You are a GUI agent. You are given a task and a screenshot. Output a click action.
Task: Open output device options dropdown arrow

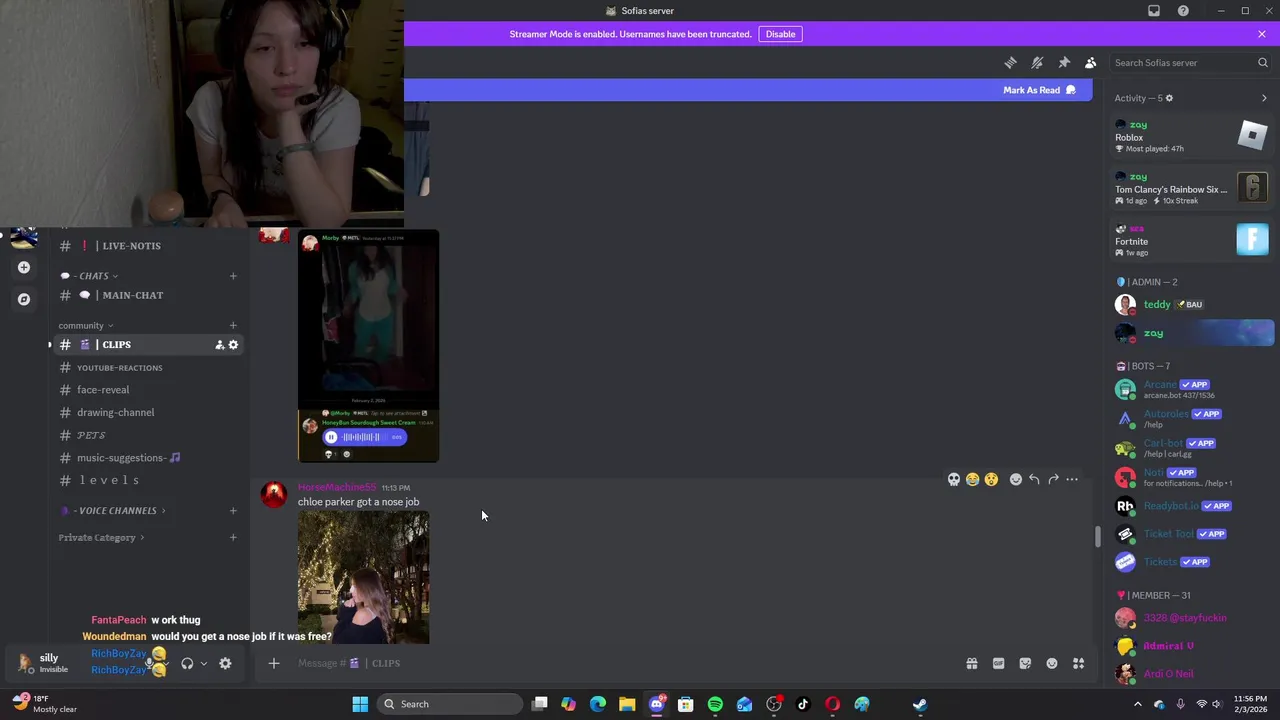[x=203, y=663]
